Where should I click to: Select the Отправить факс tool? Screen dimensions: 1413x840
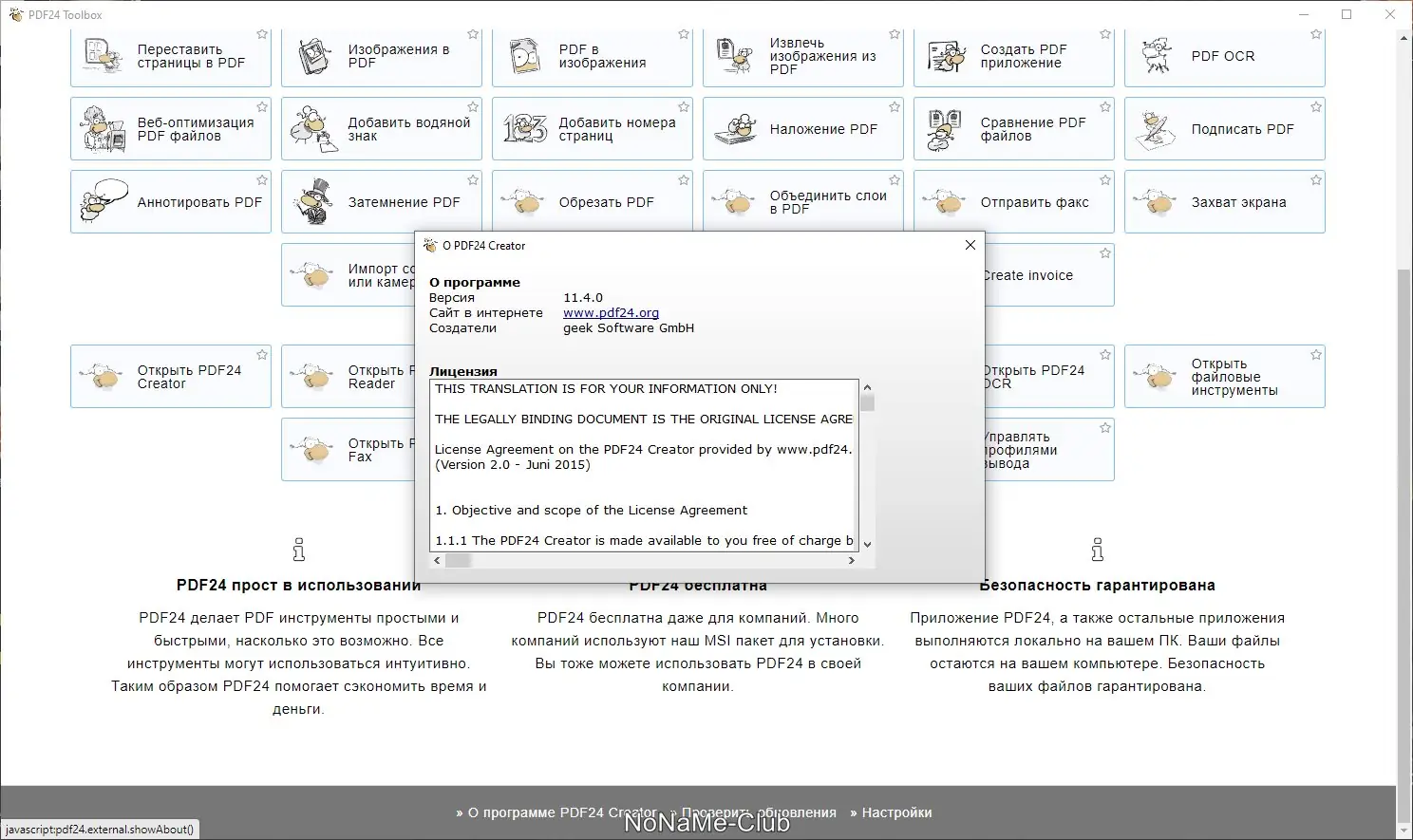pyautogui.click(x=1014, y=202)
